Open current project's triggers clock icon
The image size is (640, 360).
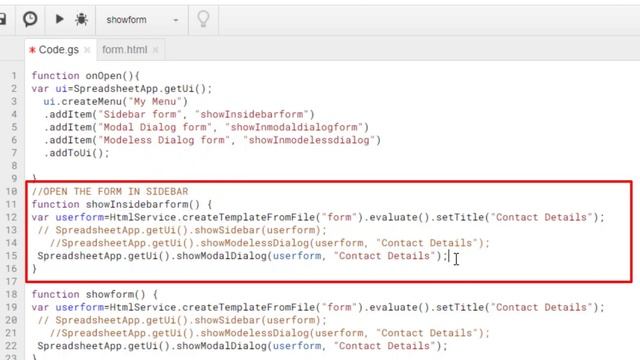[x=30, y=19]
